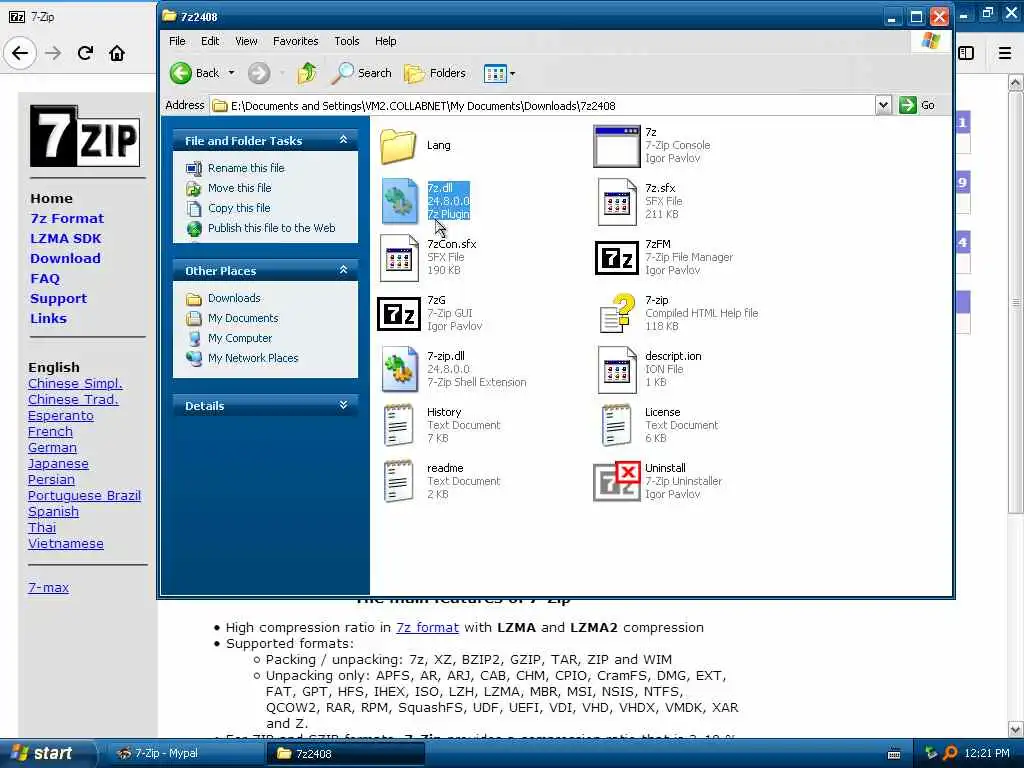1024x768 pixels.
Task: Follow the 7z format link in features list
Action: [x=428, y=628]
